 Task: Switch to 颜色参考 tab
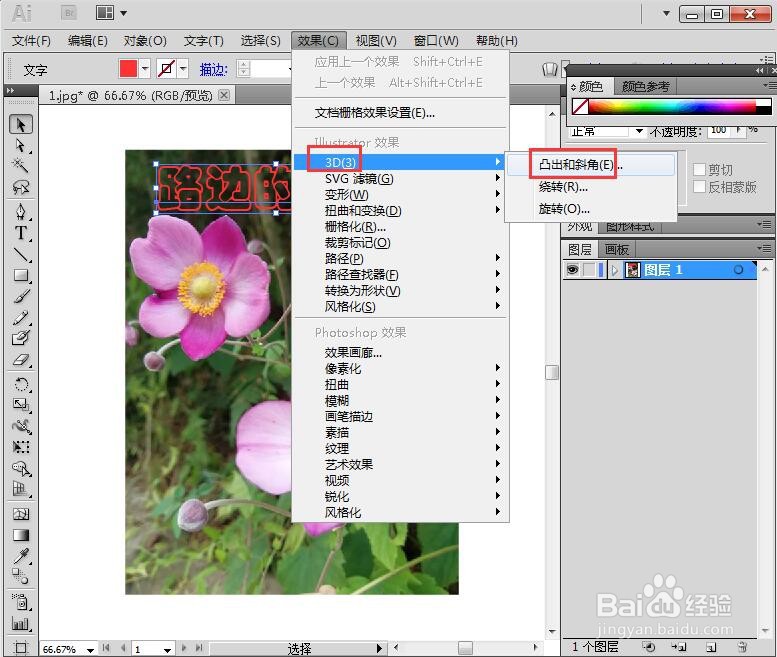[645, 87]
